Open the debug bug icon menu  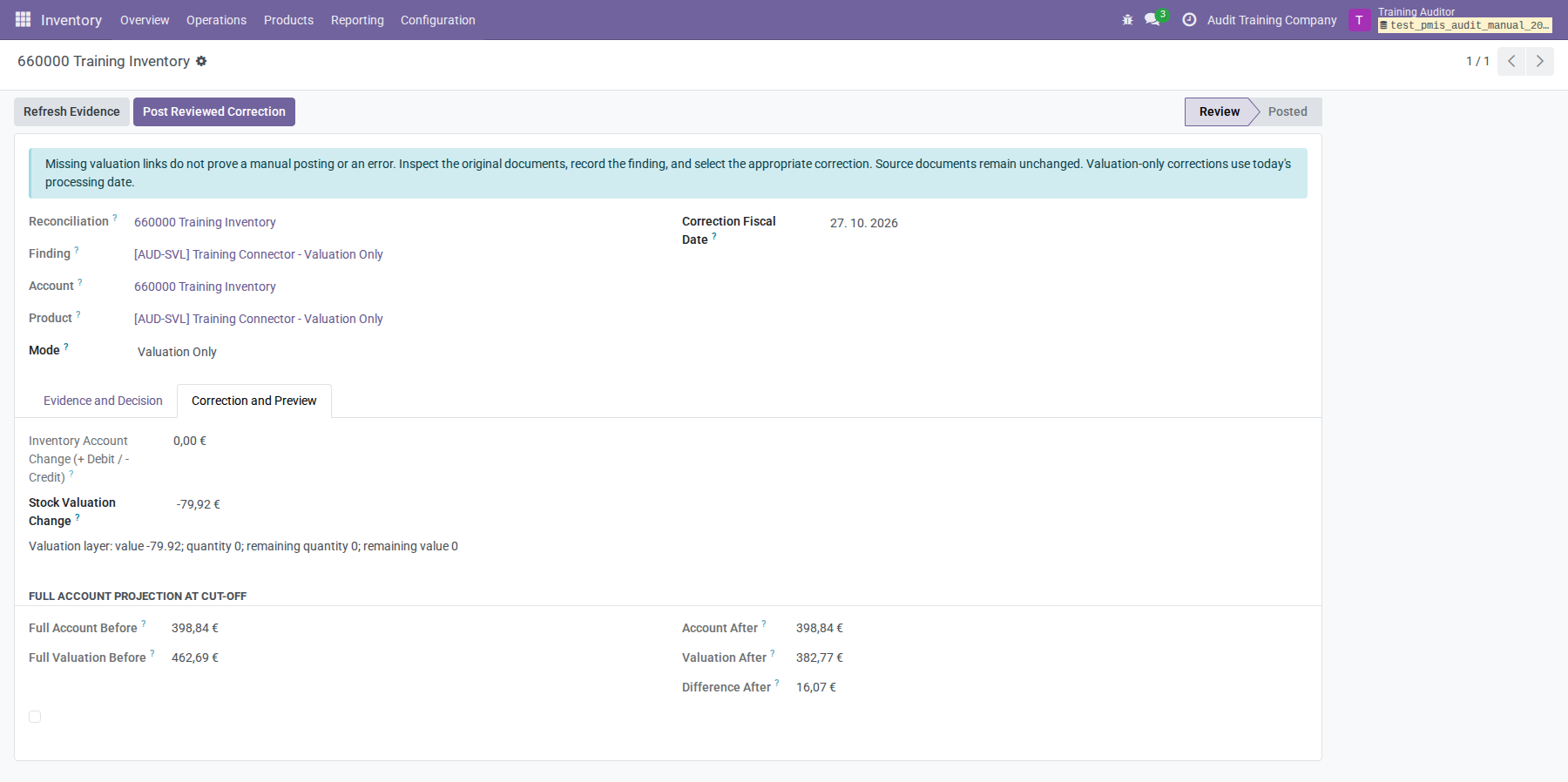pyautogui.click(x=1127, y=19)
